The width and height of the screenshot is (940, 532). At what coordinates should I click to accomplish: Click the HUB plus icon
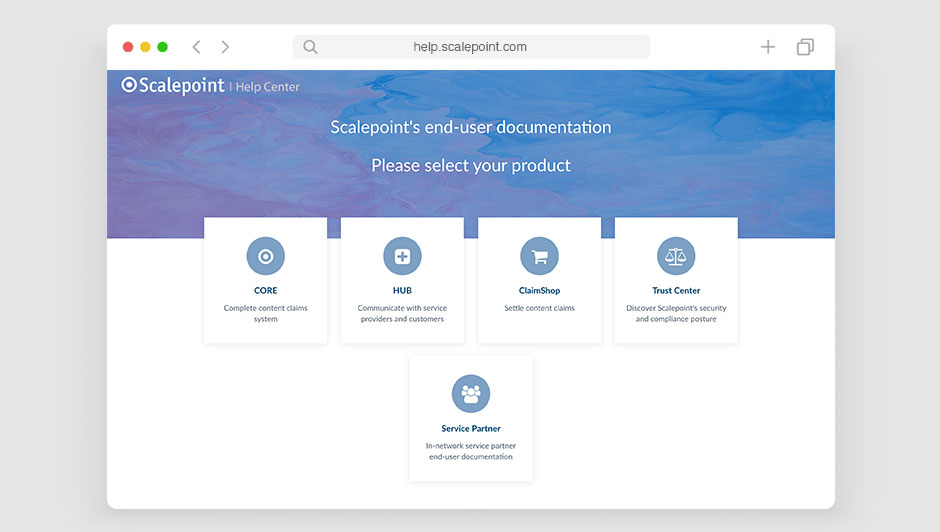click(x=402, y=257)
